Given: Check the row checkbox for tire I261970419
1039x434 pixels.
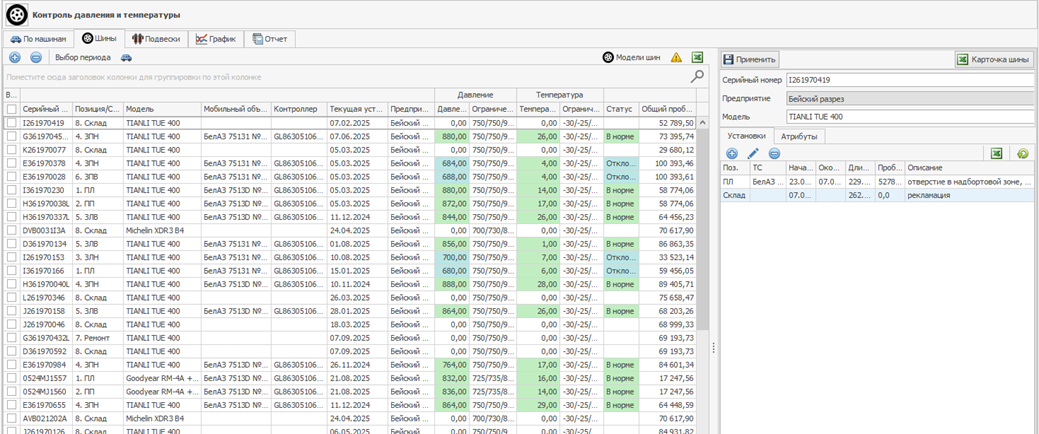Looking at the screenshot, I should pos(11,123).
